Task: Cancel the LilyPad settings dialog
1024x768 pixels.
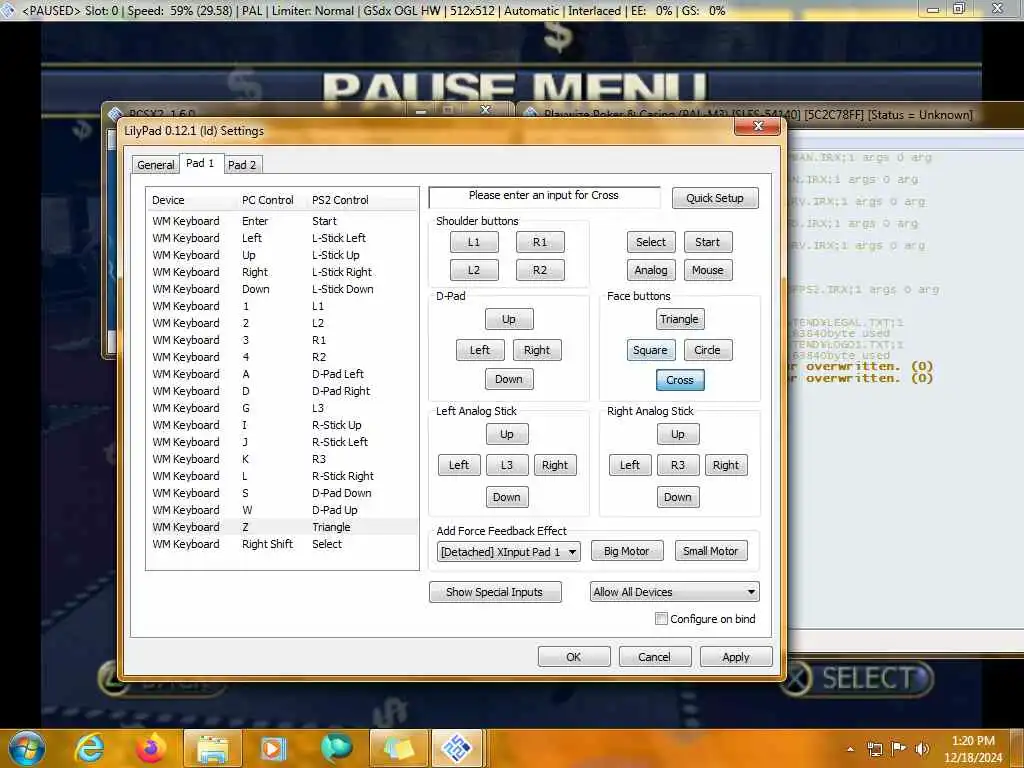Action: (x=655, y=657)
